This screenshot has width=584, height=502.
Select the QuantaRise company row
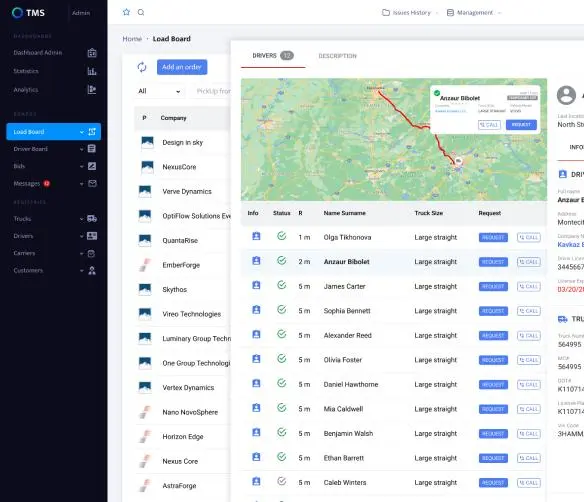click(182, 241)
